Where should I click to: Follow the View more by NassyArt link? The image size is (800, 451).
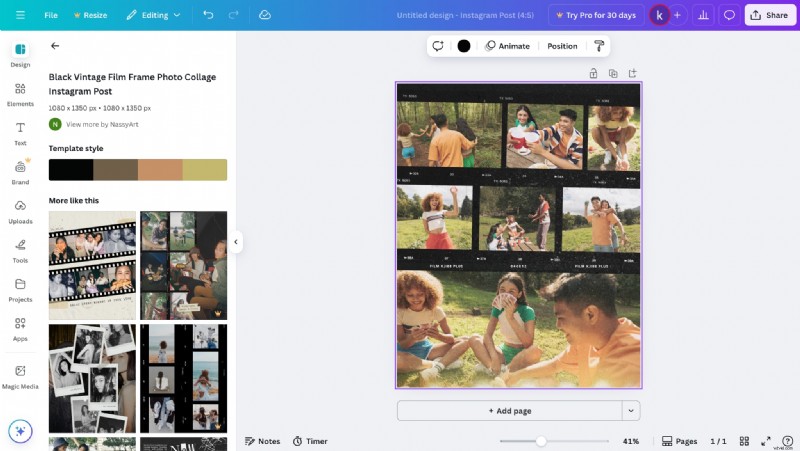[x=102, y=124]
